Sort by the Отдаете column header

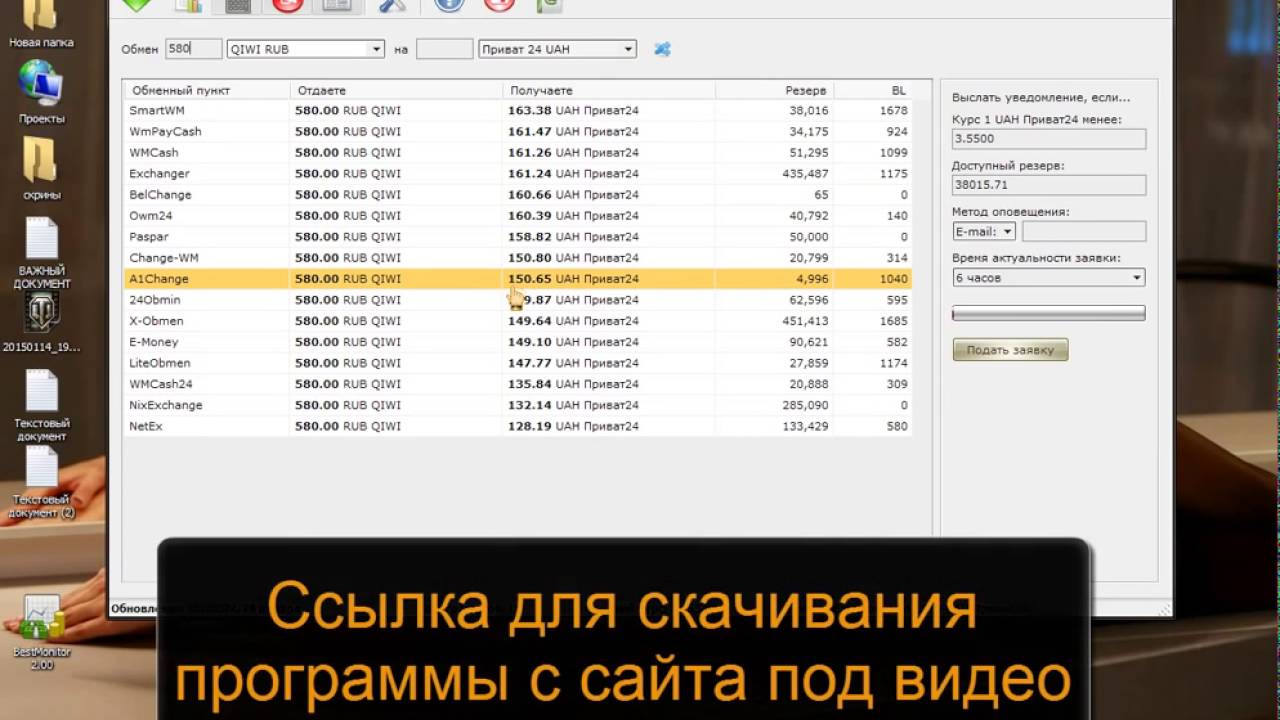(396, 90)
